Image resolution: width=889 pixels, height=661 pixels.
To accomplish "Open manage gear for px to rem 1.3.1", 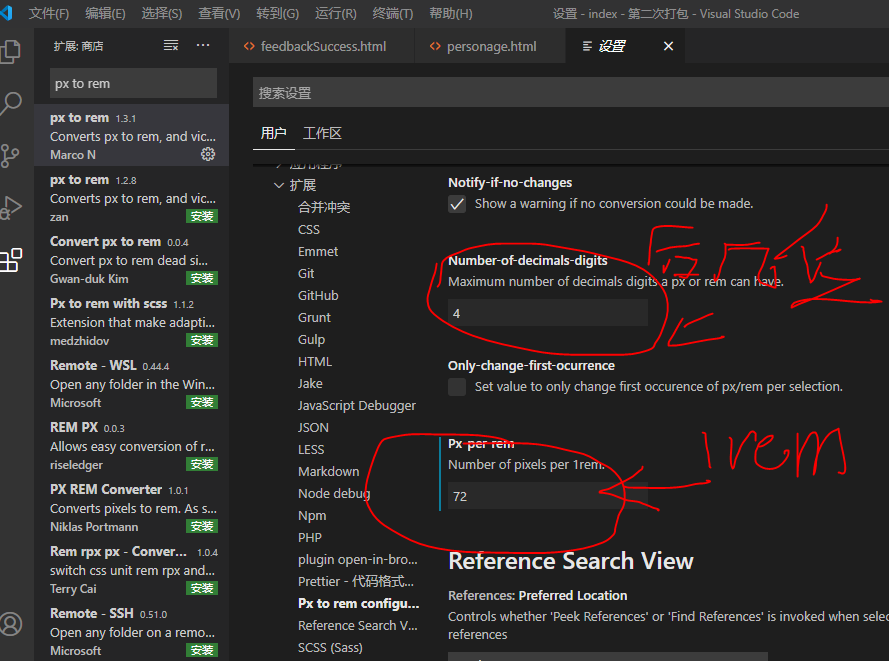I will 208,154.
